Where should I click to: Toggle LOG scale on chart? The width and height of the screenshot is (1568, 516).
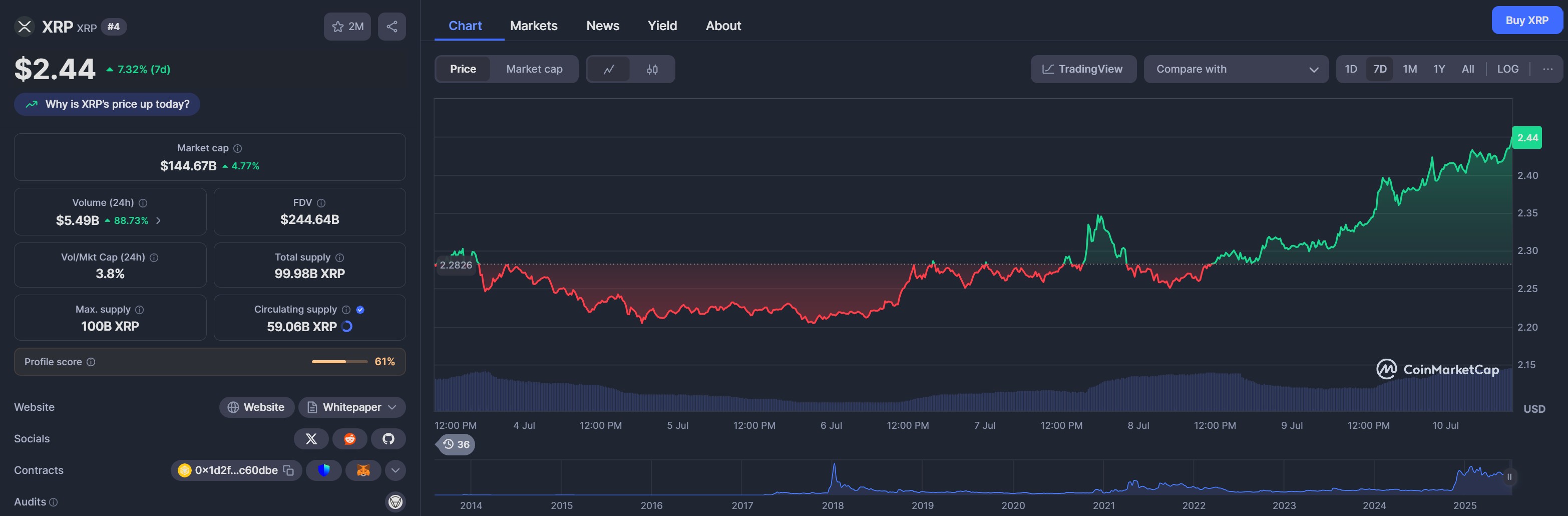pyautogui.click(x=1508, y=70)
